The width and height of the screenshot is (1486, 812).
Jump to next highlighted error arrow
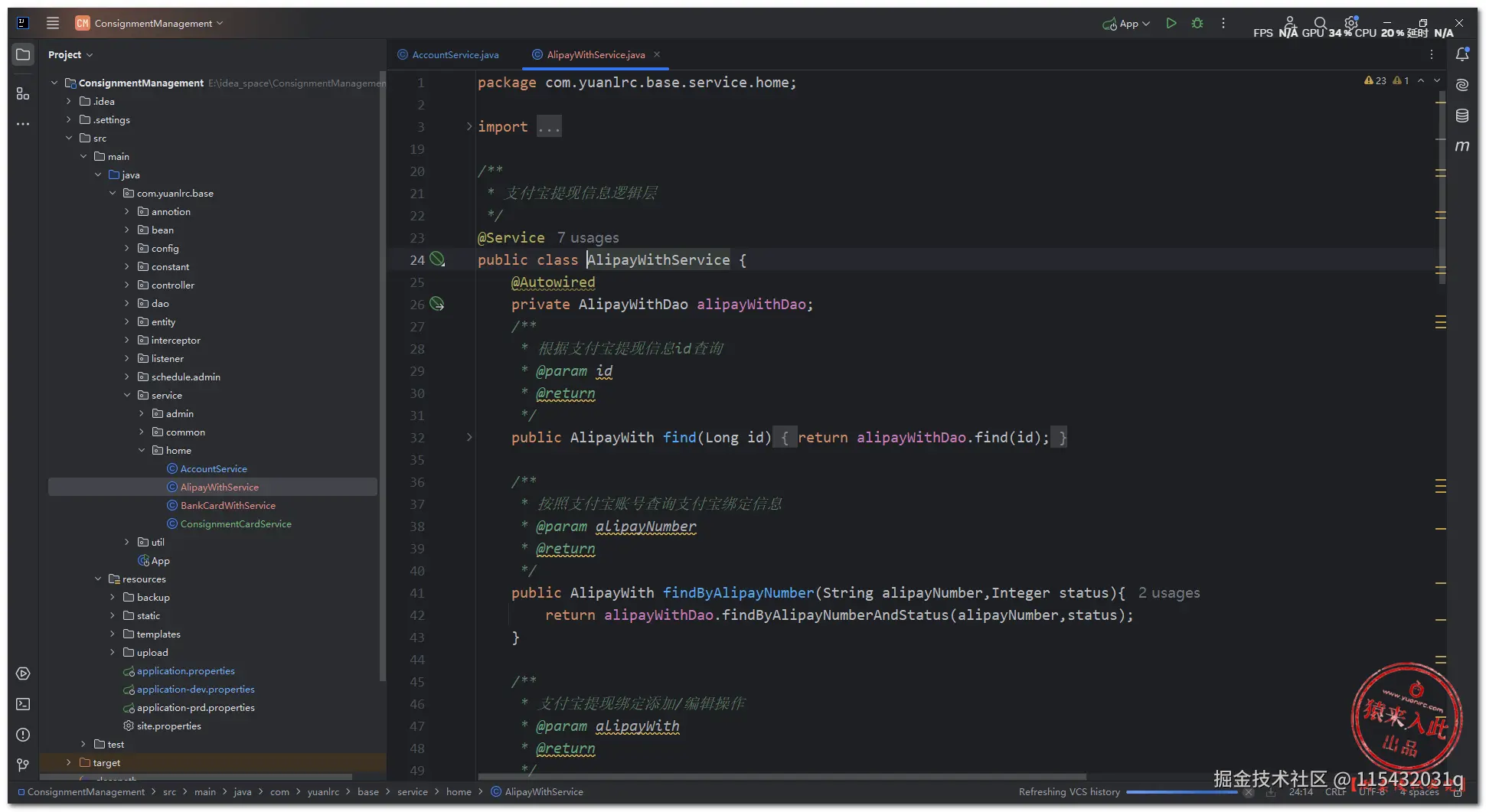(x=1437, y=80)
